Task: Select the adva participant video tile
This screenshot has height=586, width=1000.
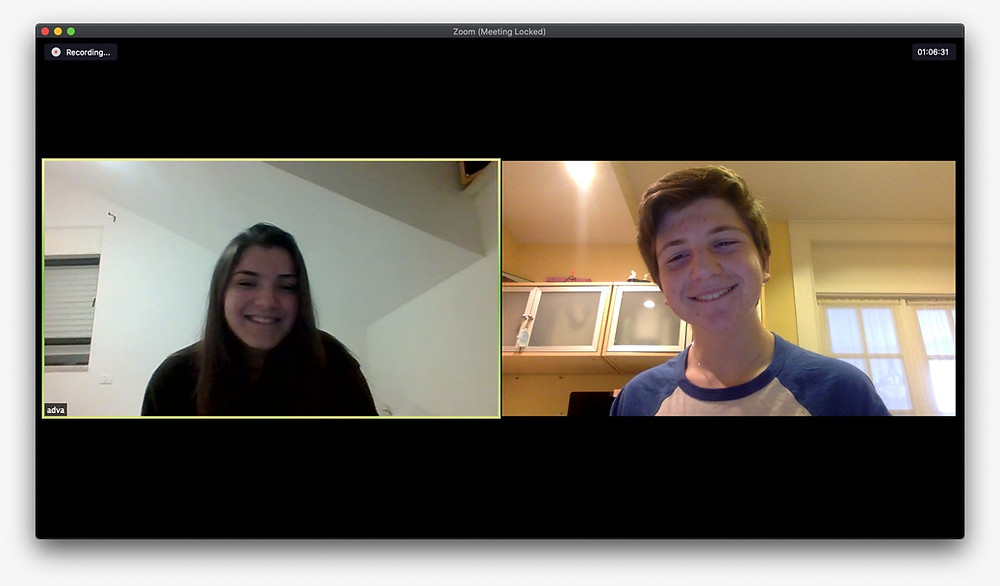Action: [271, 288]
